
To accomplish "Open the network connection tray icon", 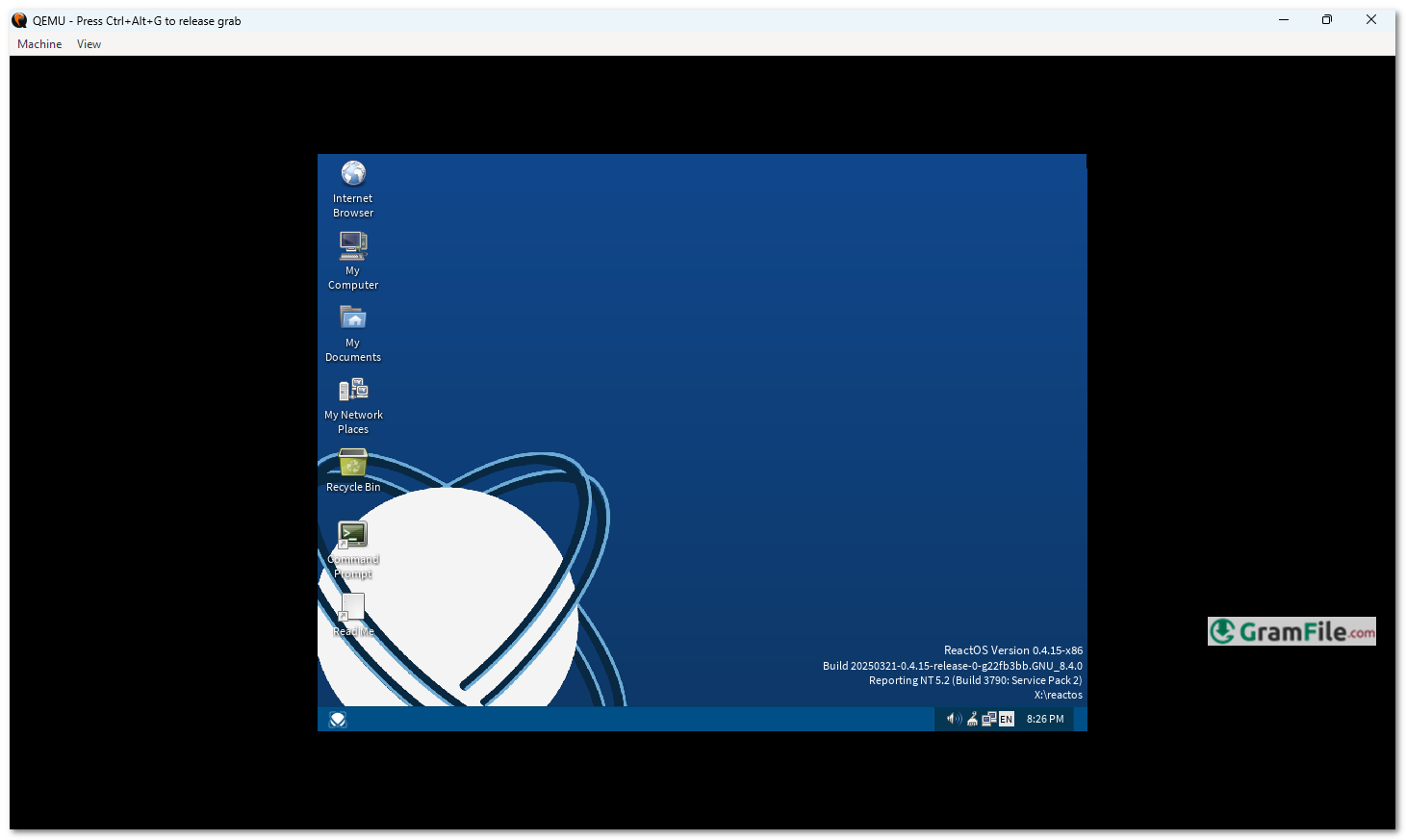I will click(988, 719).
